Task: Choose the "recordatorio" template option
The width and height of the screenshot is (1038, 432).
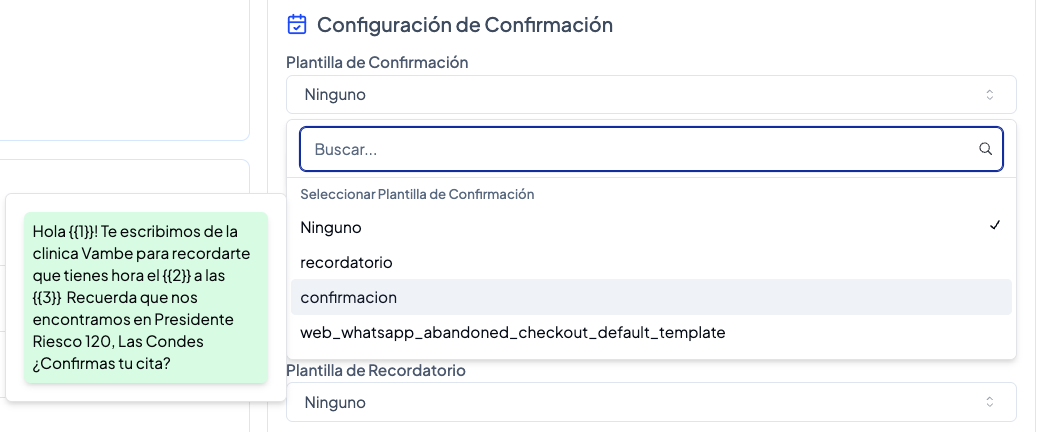Action: [346, 262]
